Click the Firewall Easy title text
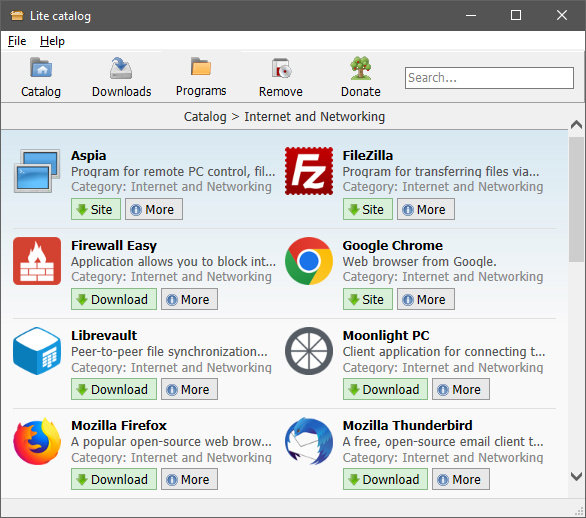Image resolution: width=586 pixels, height=518 pixels. click(x=114, y=246)
